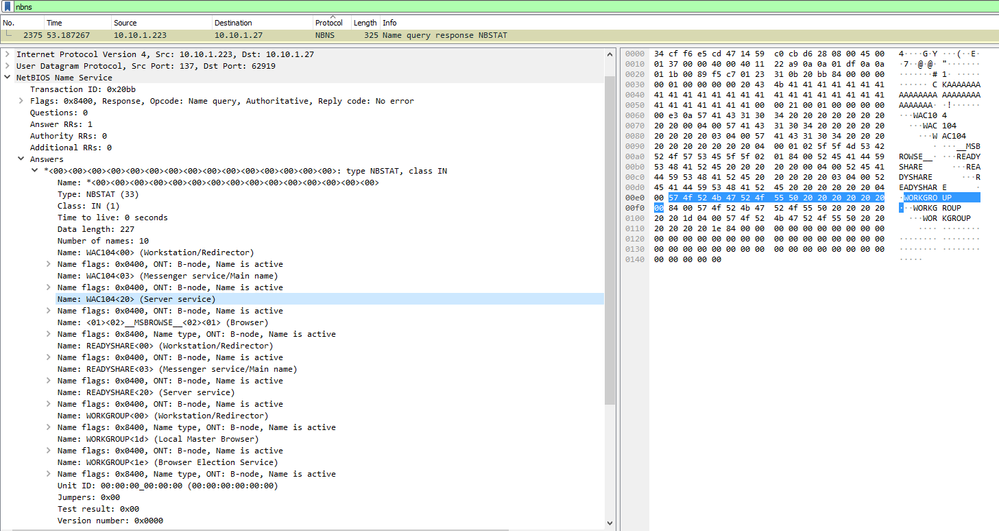Select Name: WORKGROUP<00> (Workstation/Redirector) row

point(162,415)
